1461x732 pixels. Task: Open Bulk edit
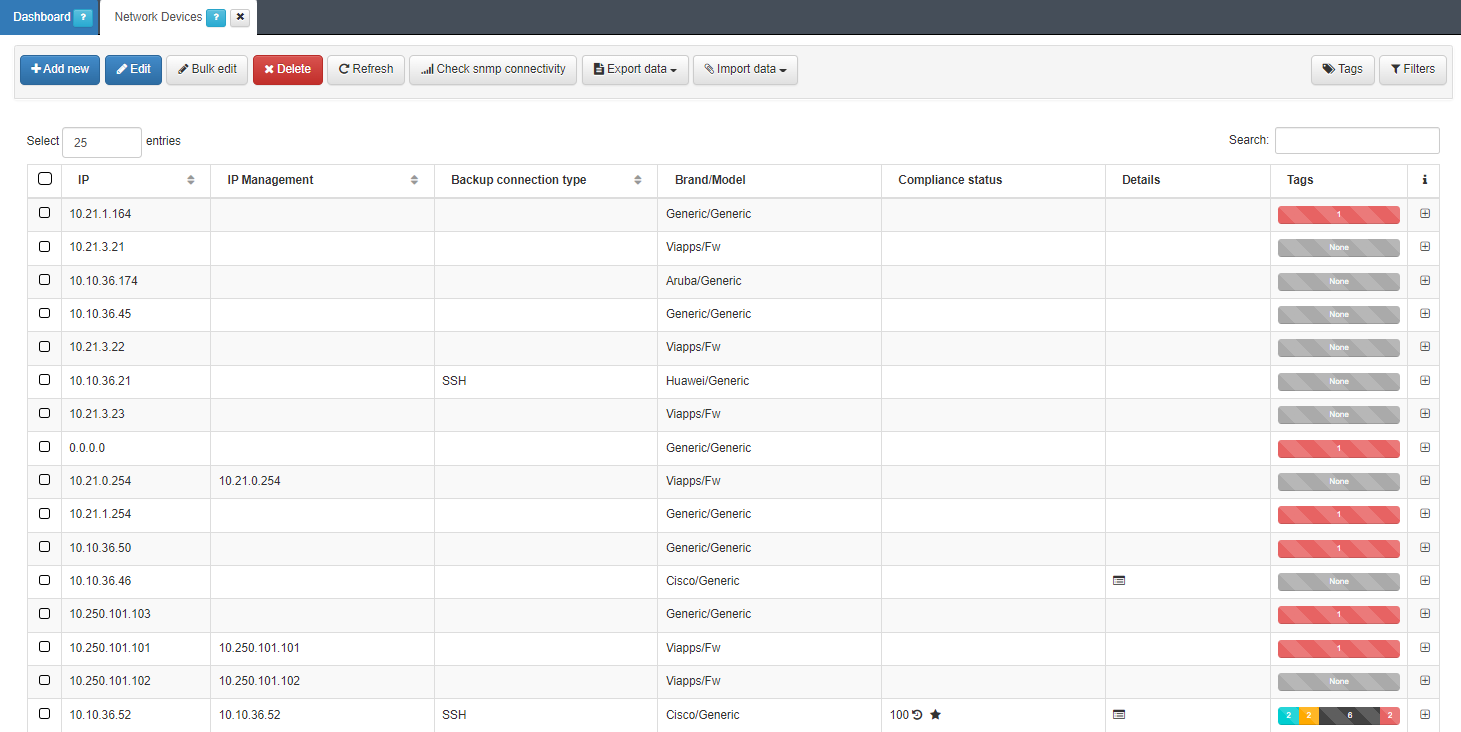207,70
